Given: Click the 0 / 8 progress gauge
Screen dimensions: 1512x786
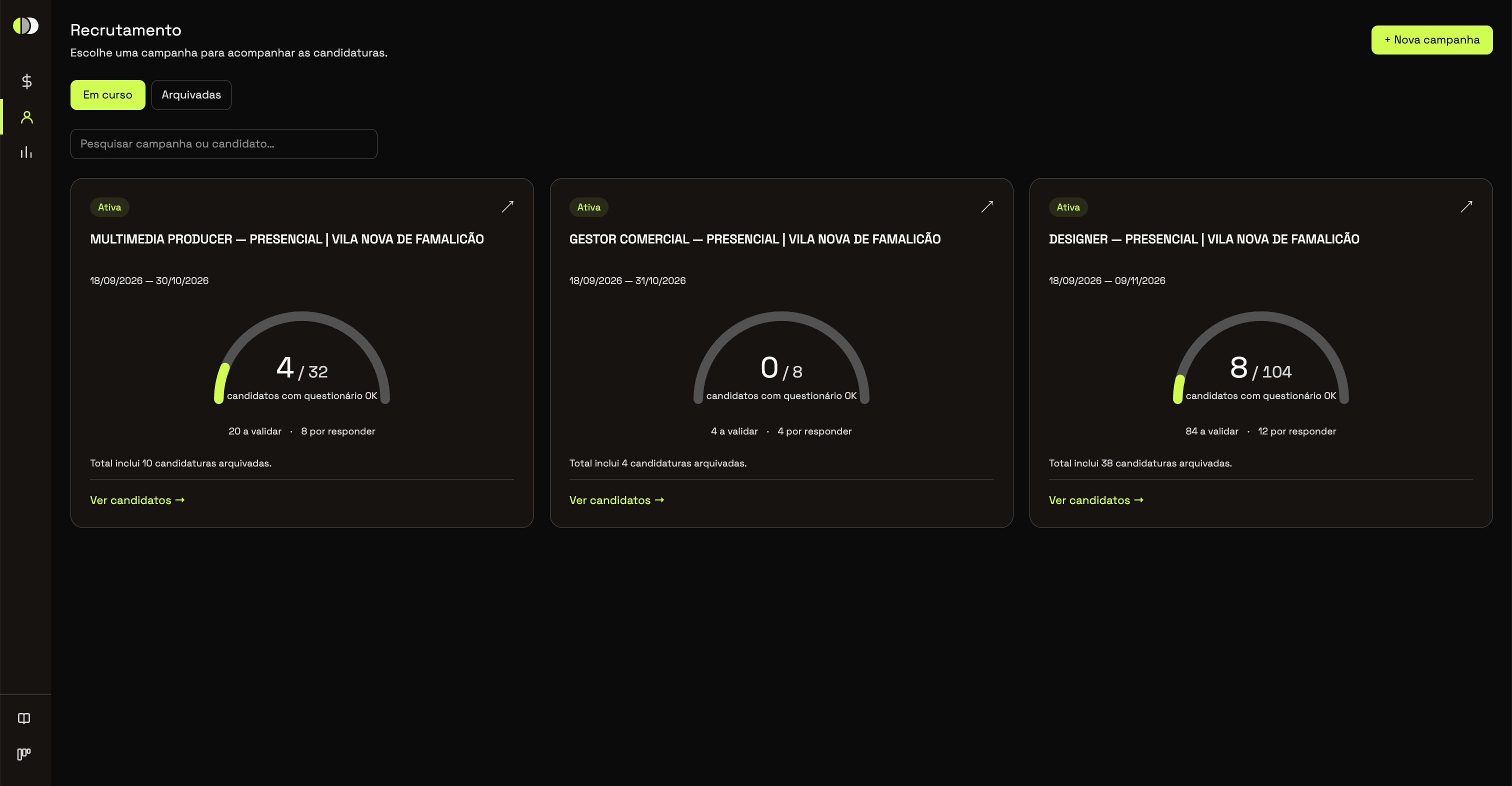Looking at the screenshot, I should coord(781,357).
